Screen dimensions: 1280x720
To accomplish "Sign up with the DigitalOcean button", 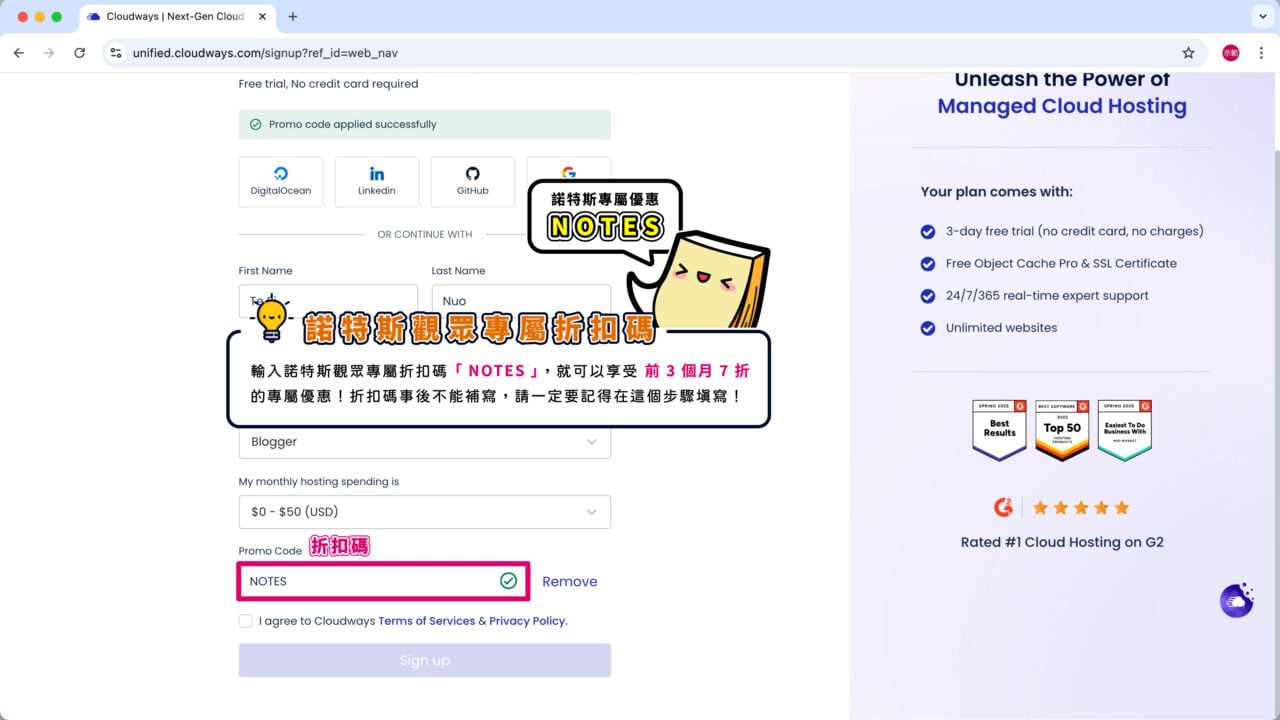I will click(x=280, y=181).
